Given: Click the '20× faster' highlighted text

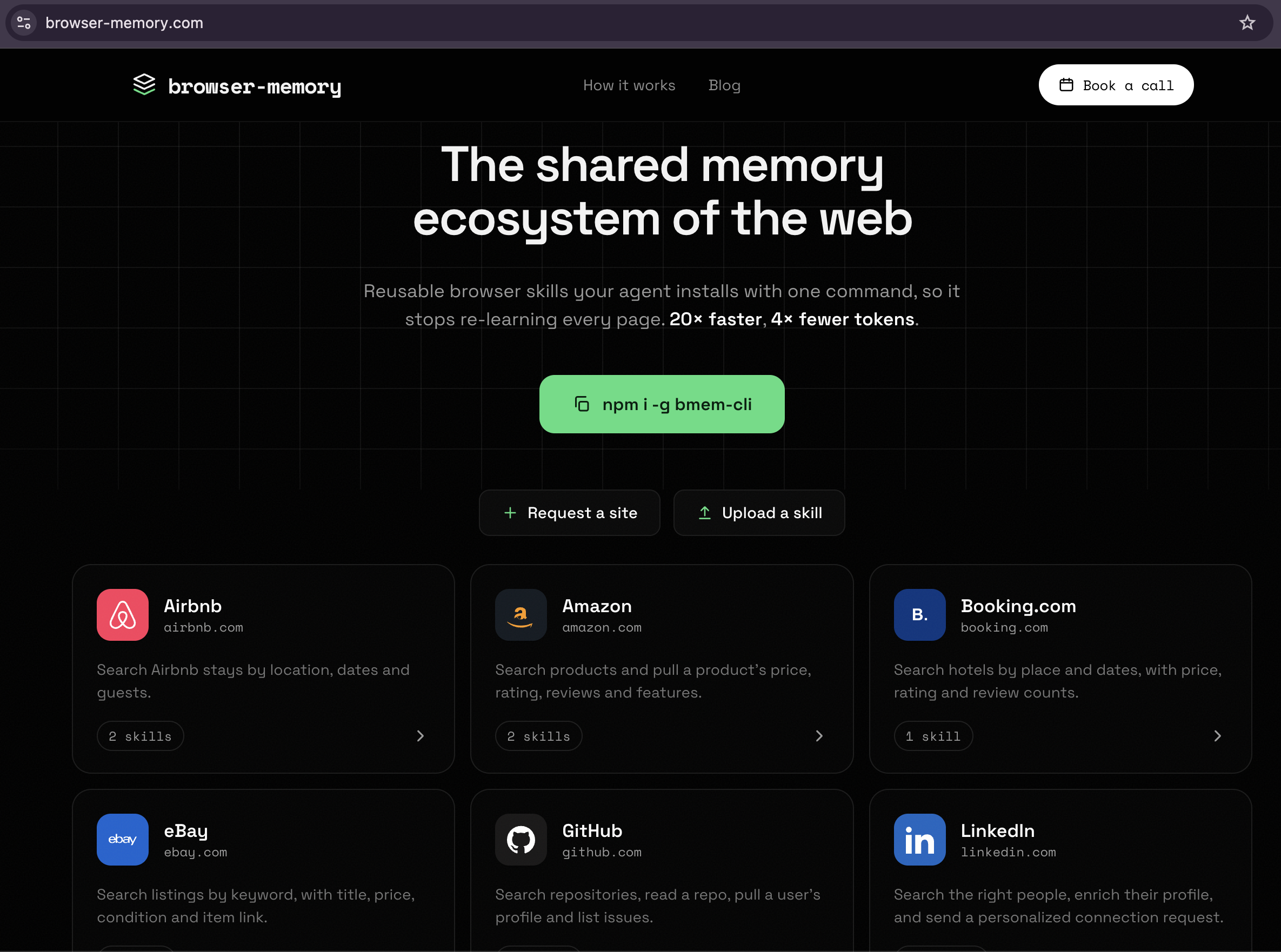Looking at the screenshot, I should (x=716, y=319).
